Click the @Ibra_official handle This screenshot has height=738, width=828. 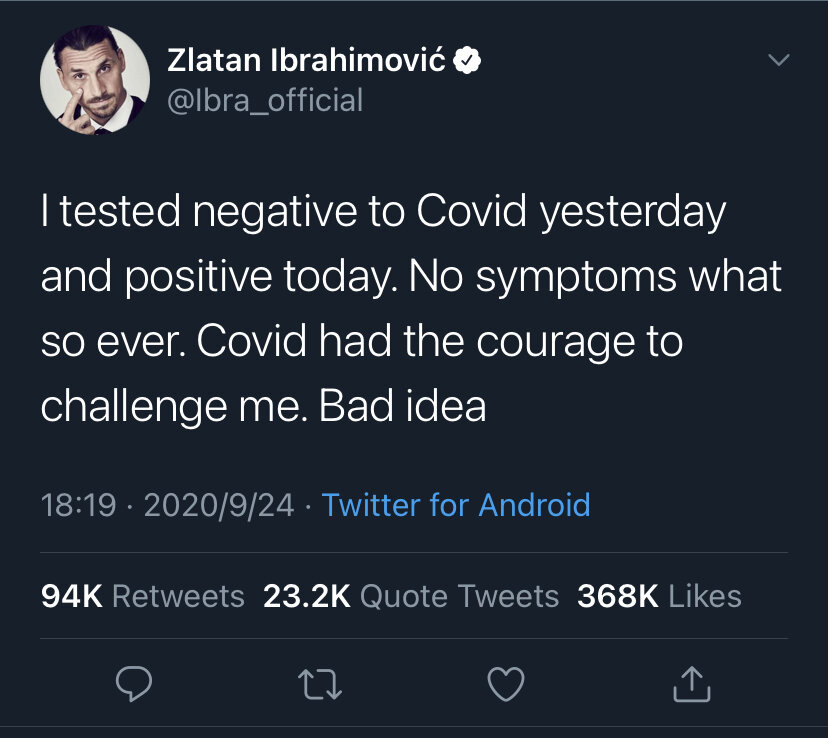pyautogui.click(x=264, y=100)
